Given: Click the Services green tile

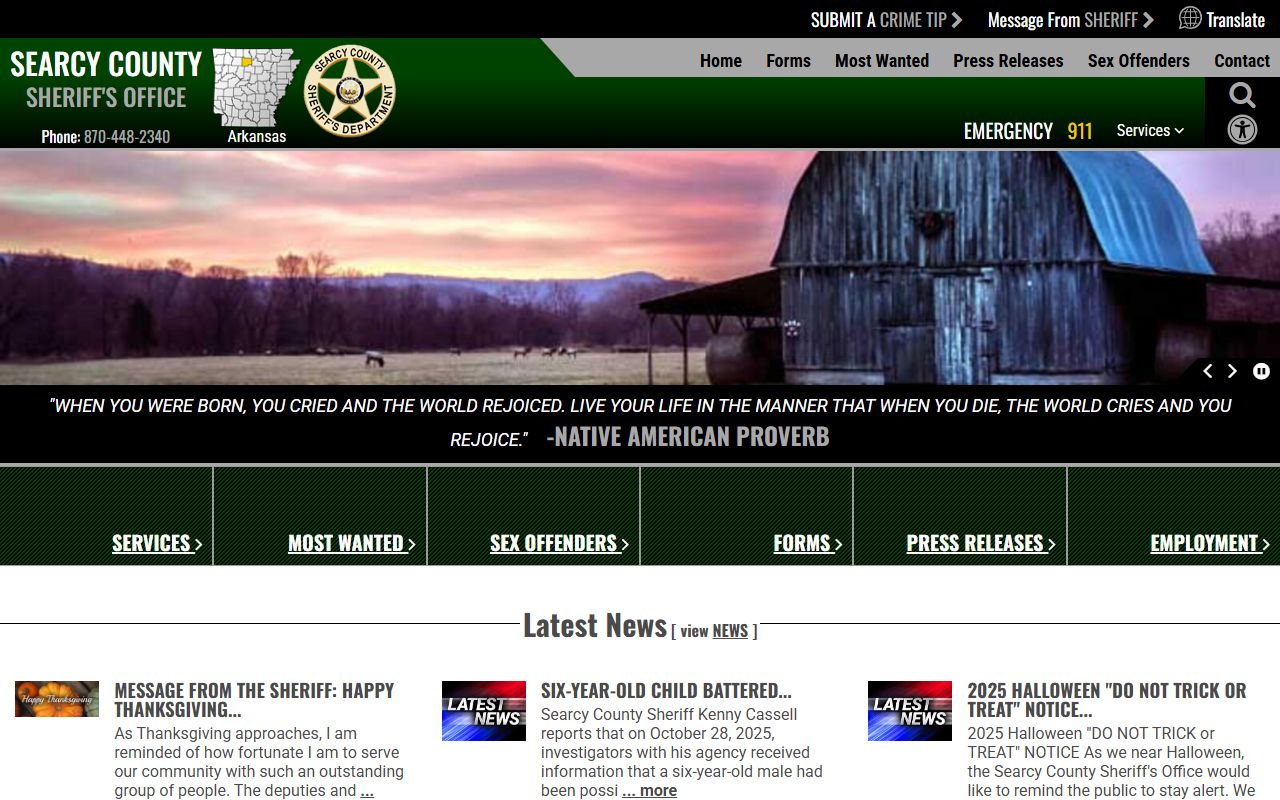Looking at the screenshot, I should coord(156,543).
